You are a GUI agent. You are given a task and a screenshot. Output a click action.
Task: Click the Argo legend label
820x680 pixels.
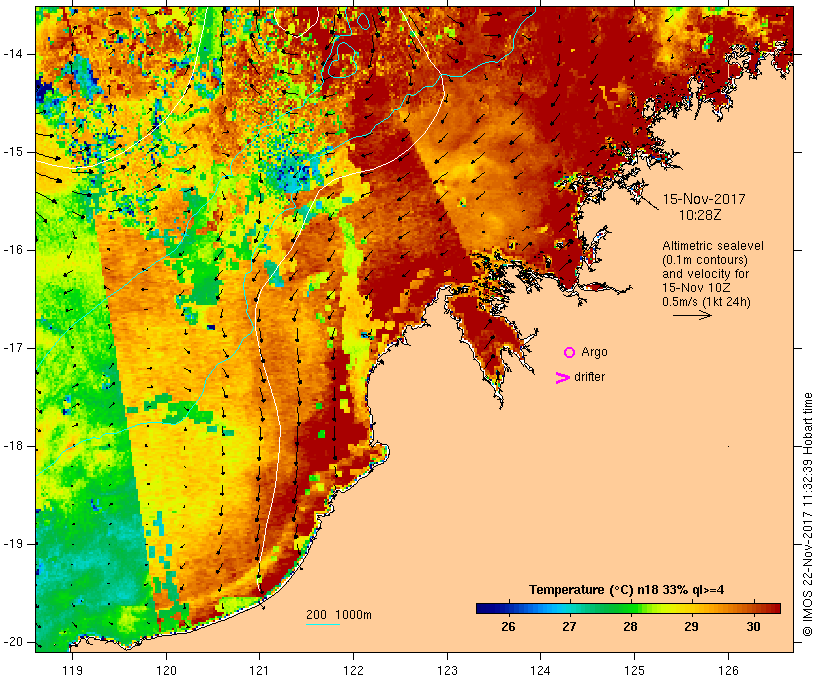595,353
